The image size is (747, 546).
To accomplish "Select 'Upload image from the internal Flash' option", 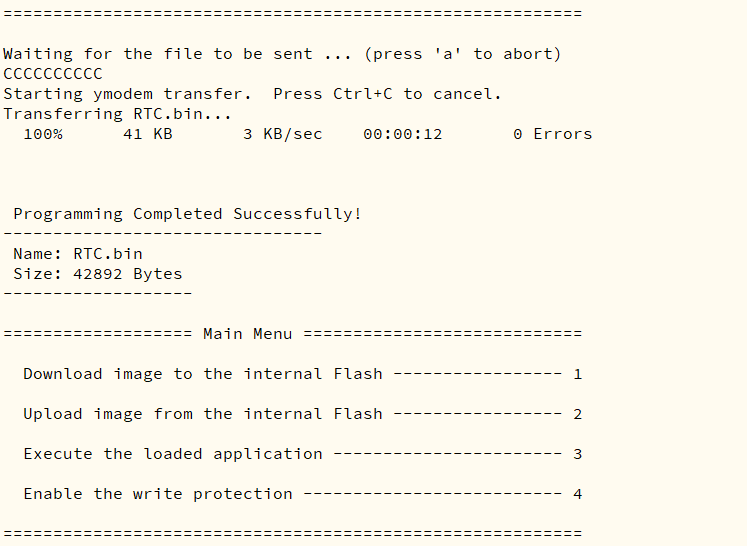I will click(203, 414).
